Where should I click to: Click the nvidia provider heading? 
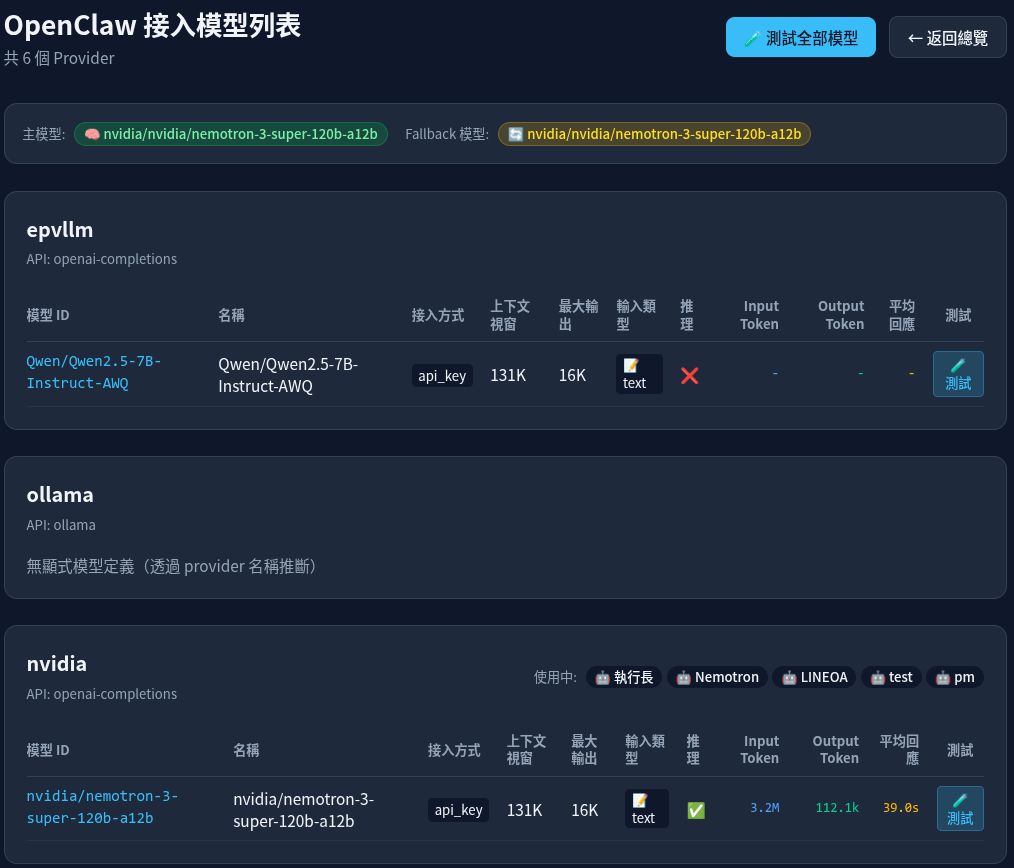coord(56,664)
